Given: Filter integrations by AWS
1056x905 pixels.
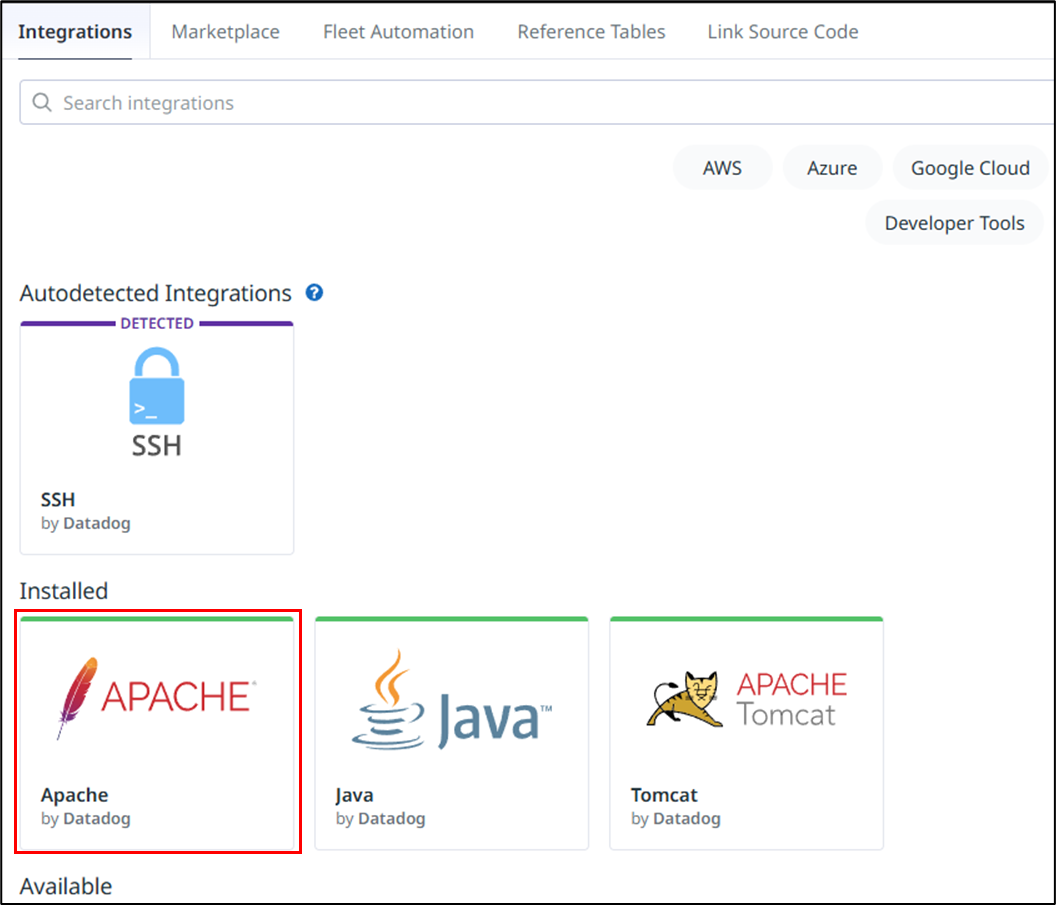Looking at the screenshot, I should pyautogui.click(x=722, y=168).
